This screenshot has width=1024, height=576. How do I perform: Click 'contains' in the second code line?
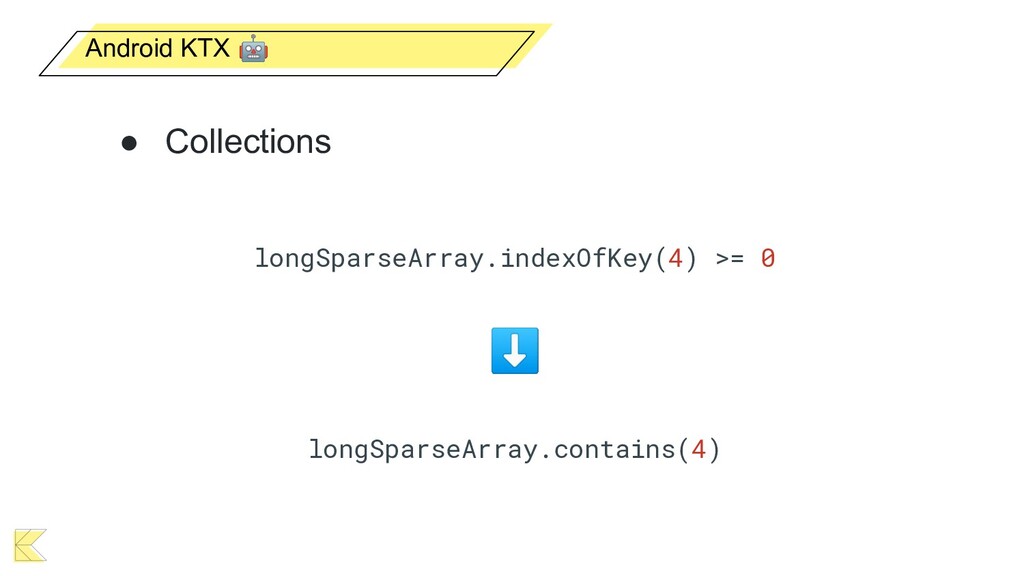[x=616, y=449]
